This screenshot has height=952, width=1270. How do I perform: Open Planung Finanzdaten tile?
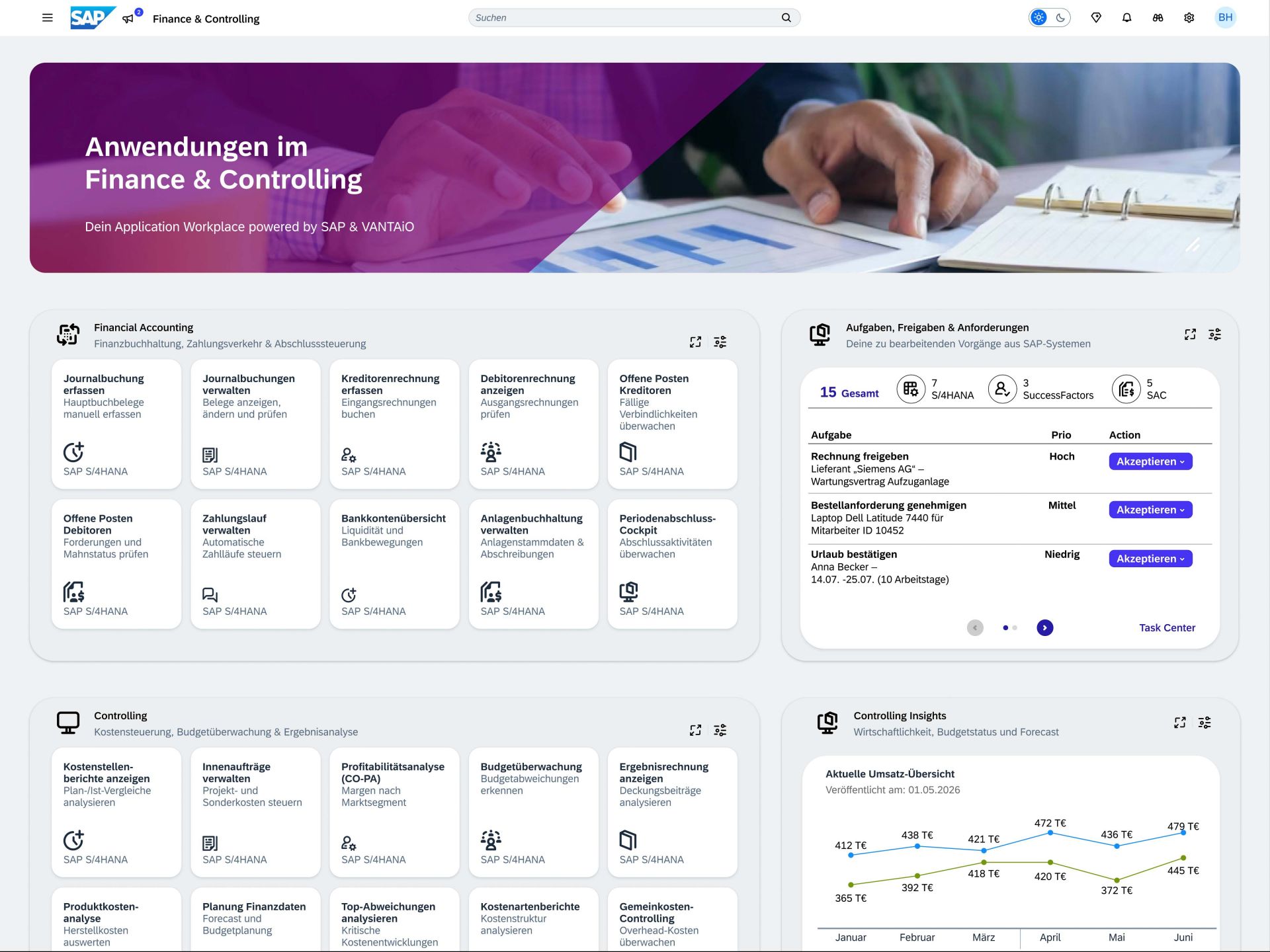[255, 920]
